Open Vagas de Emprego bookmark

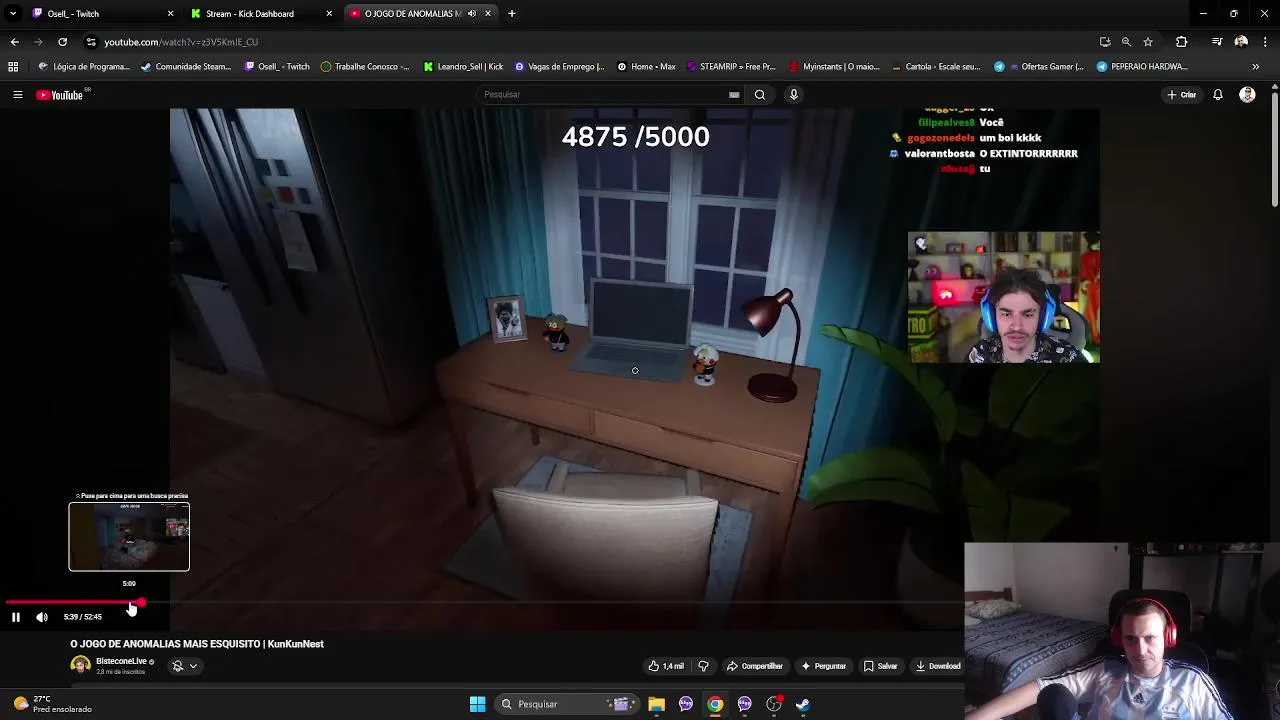click(560, 67)
